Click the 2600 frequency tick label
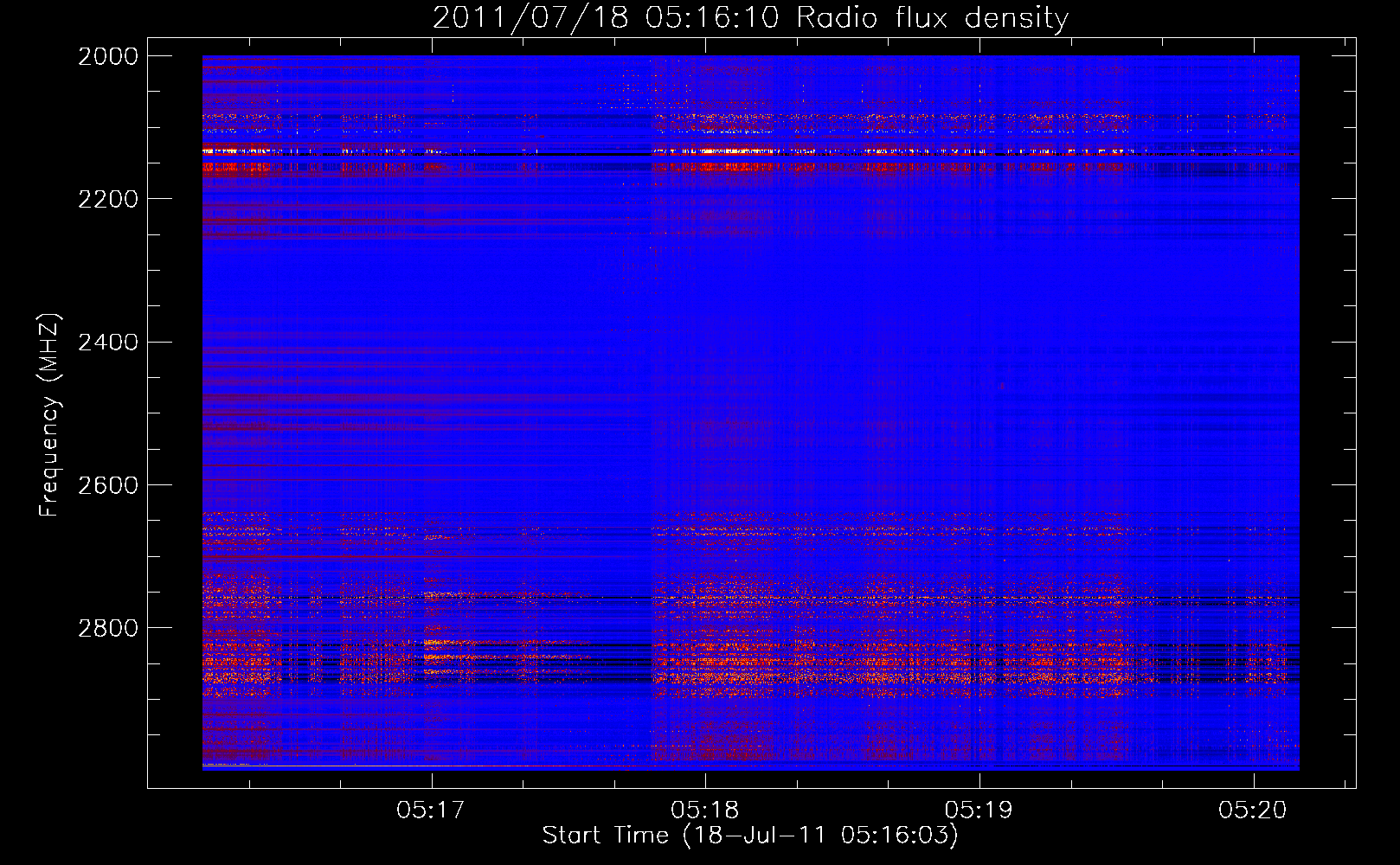Screen dimensions: 1400x865 point(108,485)
